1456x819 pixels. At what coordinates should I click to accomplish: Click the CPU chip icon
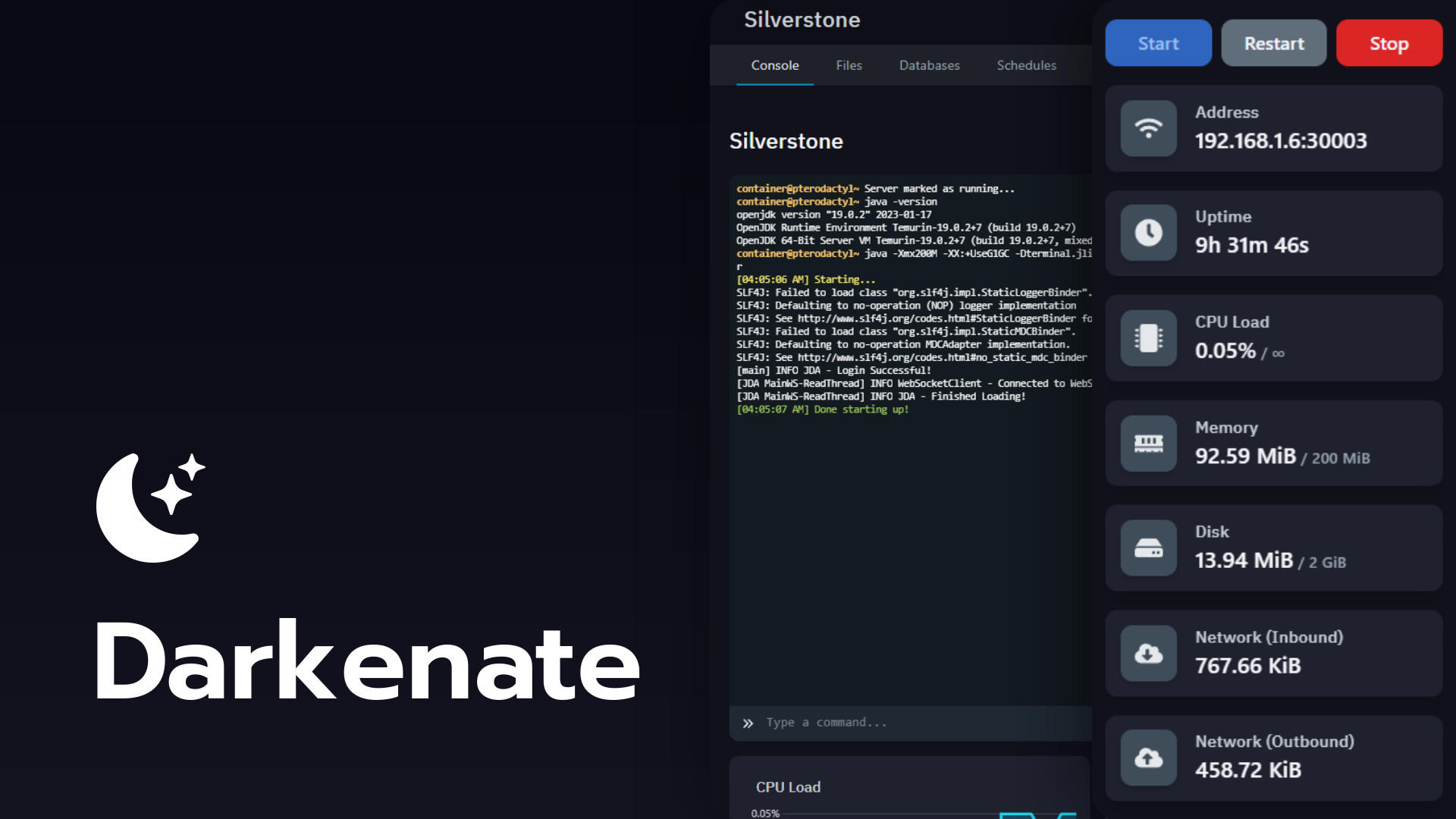click(1148, 338)
